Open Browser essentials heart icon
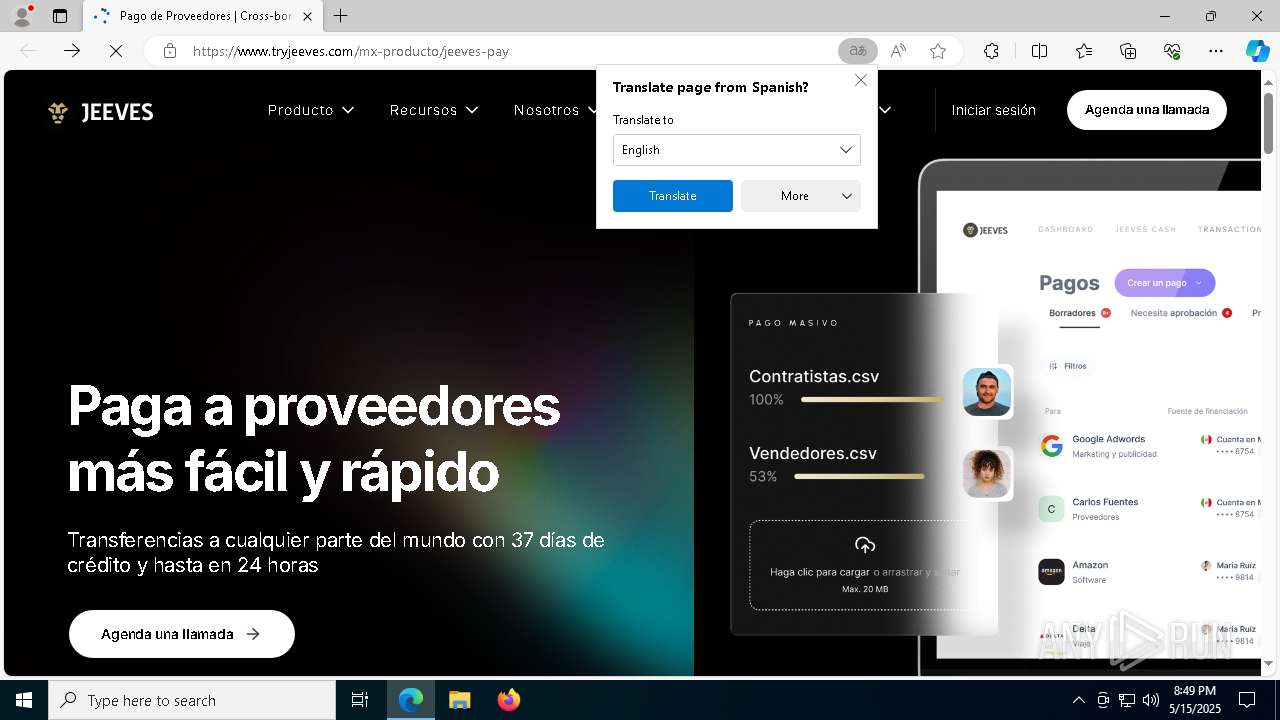Screen dimensions: 1280x720 click(x=1172, y=51)
